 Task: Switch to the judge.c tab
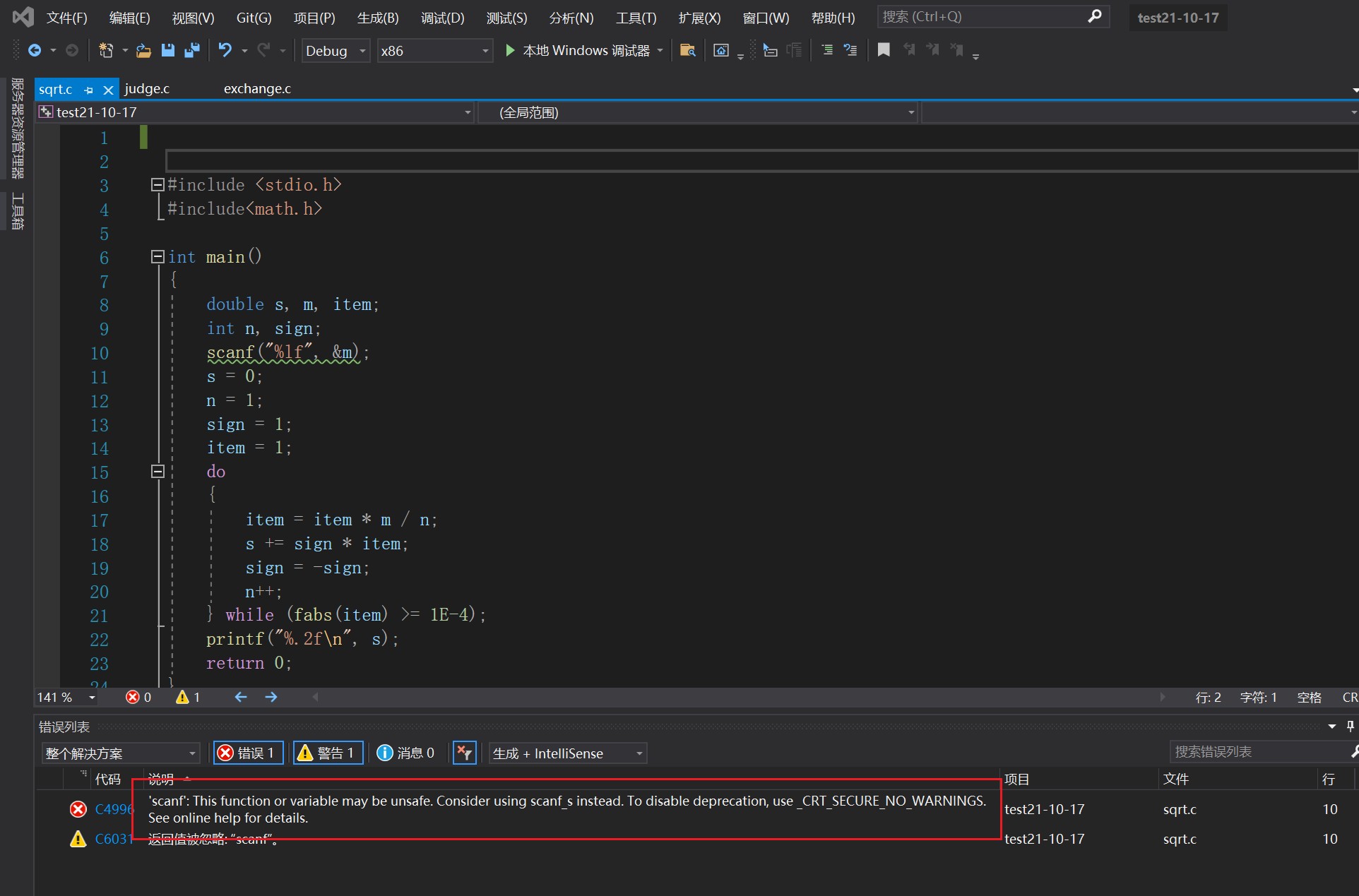coord(145,89)
